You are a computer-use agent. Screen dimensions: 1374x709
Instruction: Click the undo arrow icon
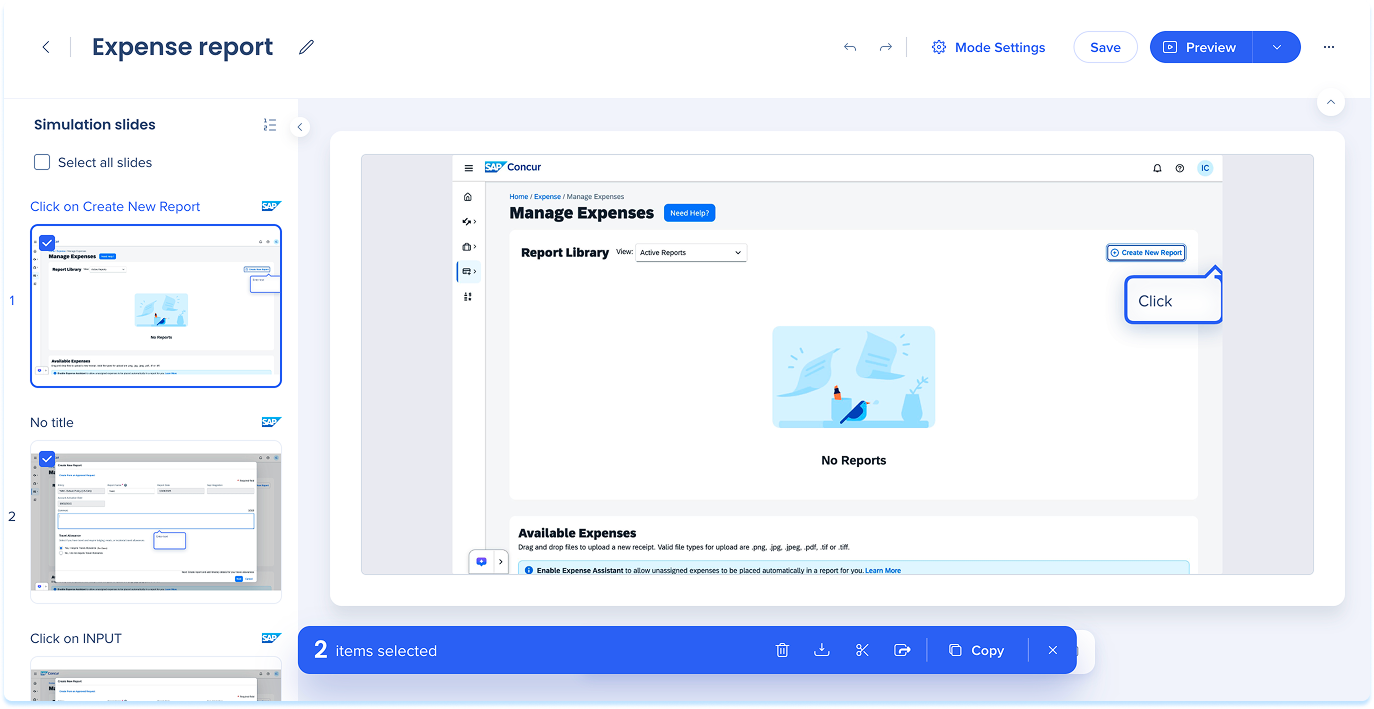click(850, 47)
